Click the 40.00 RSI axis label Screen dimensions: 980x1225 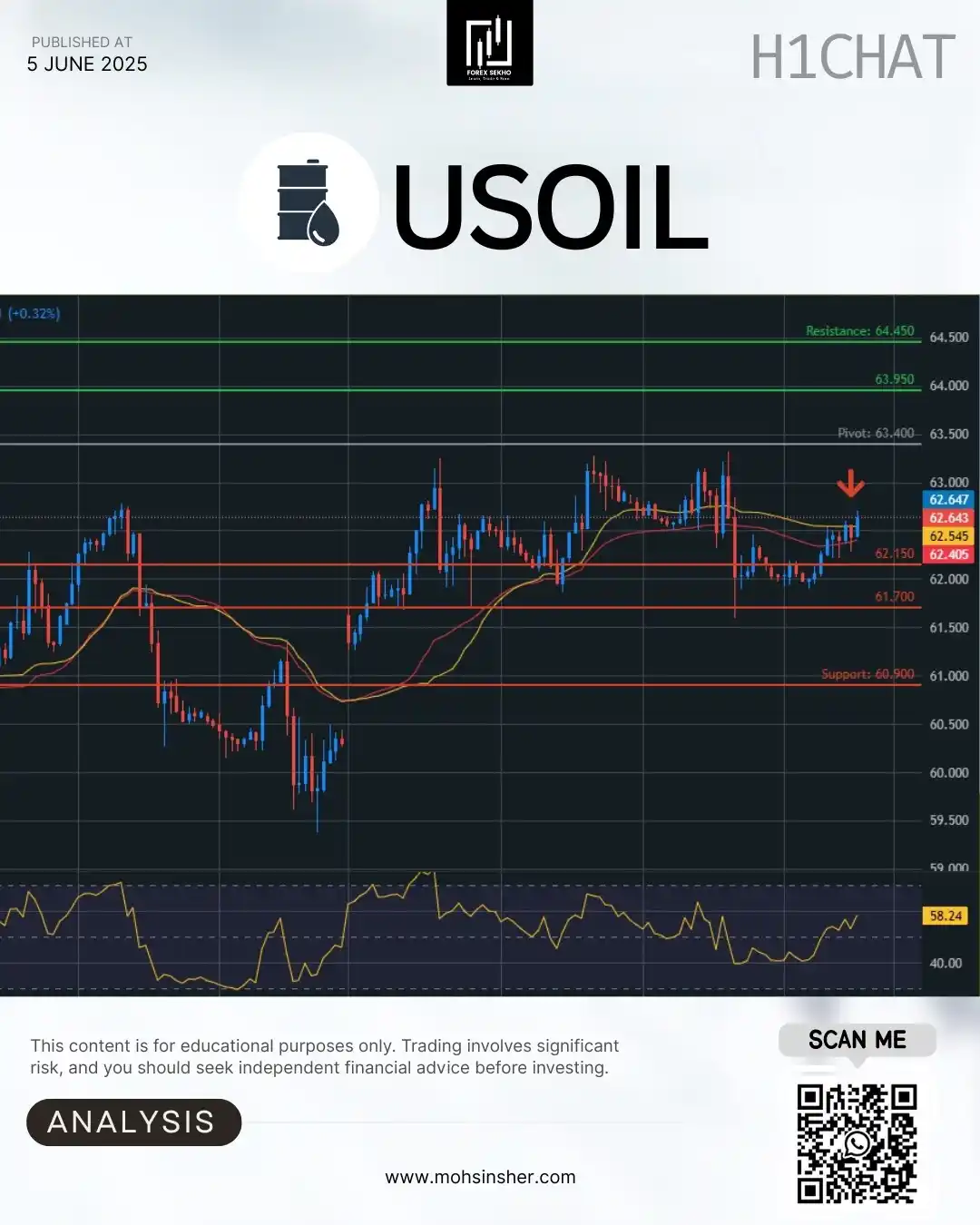[946, 963]
